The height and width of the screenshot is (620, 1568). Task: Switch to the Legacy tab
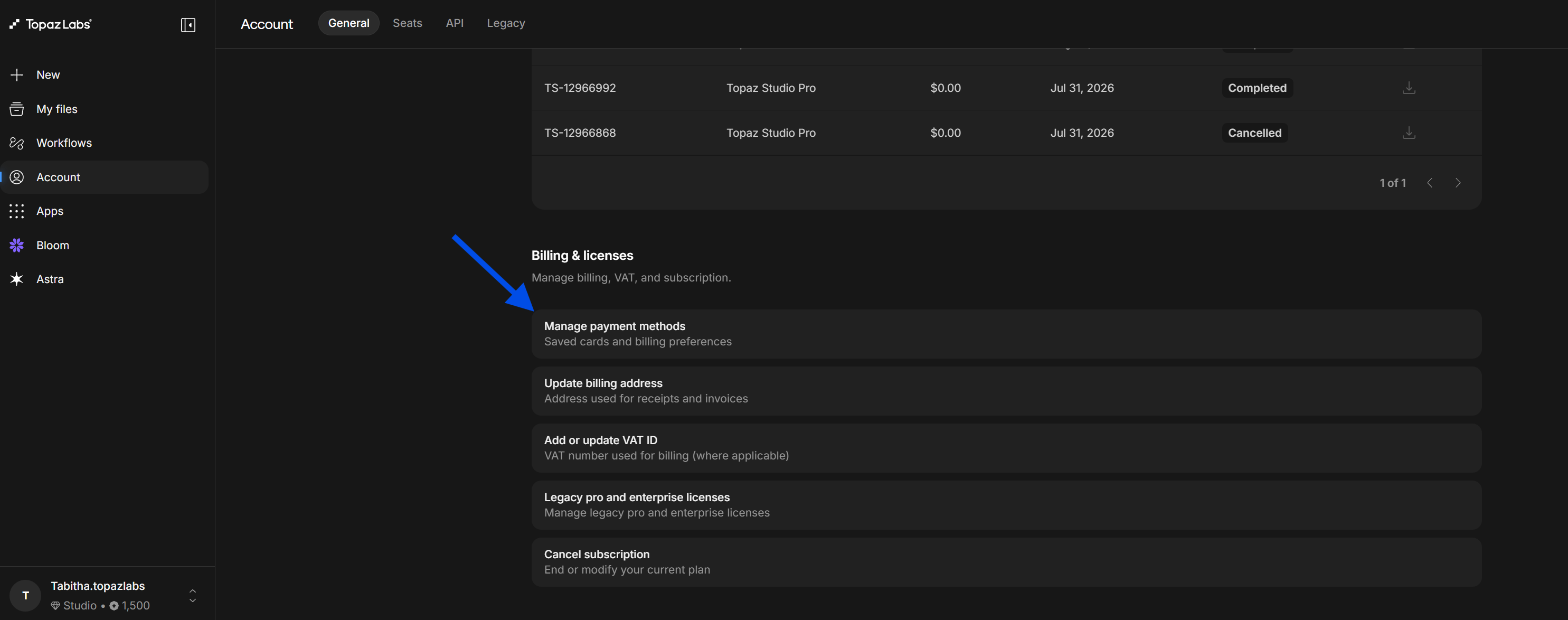coord(506,23)
